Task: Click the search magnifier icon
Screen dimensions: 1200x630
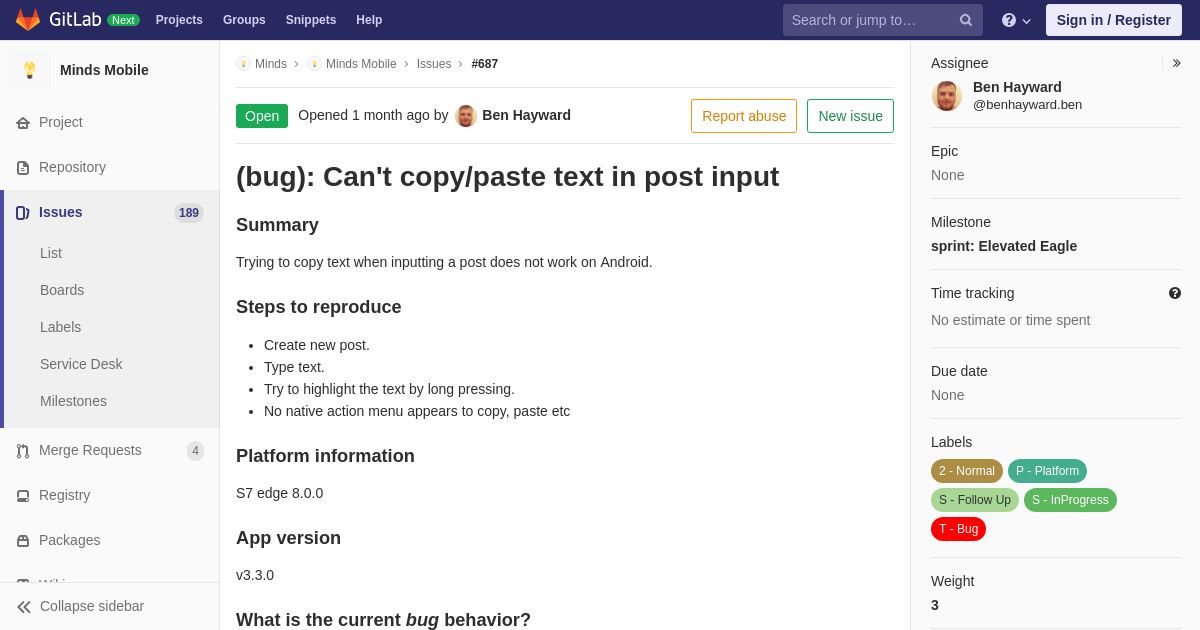Action: pyautogui.click(x=966, y=20)
